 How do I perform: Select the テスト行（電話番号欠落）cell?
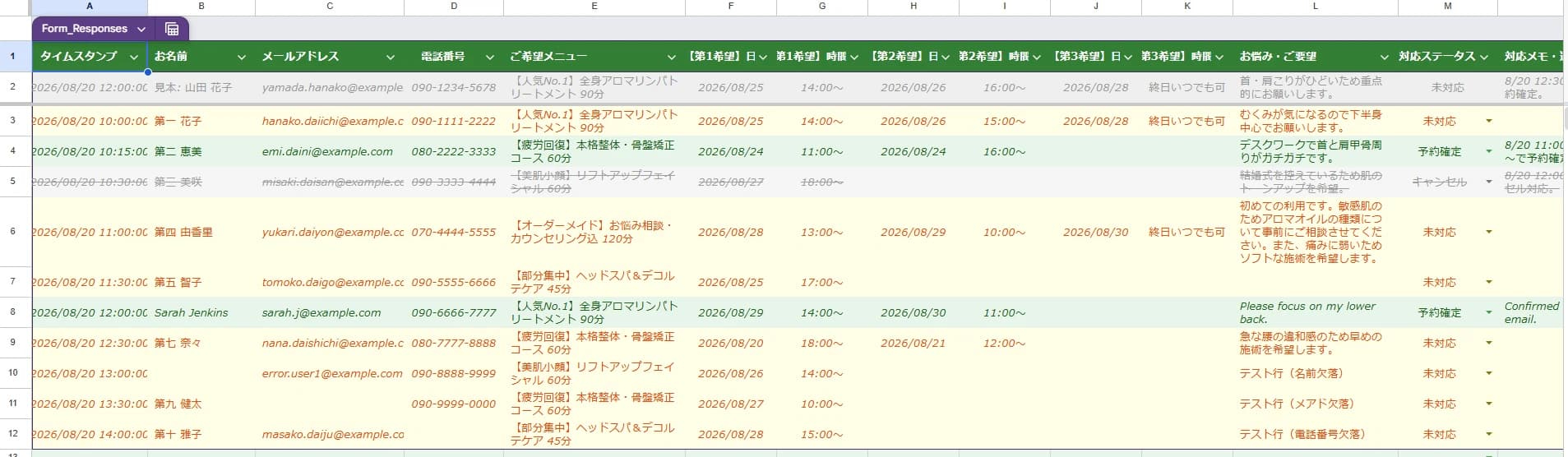[1316, 434]
